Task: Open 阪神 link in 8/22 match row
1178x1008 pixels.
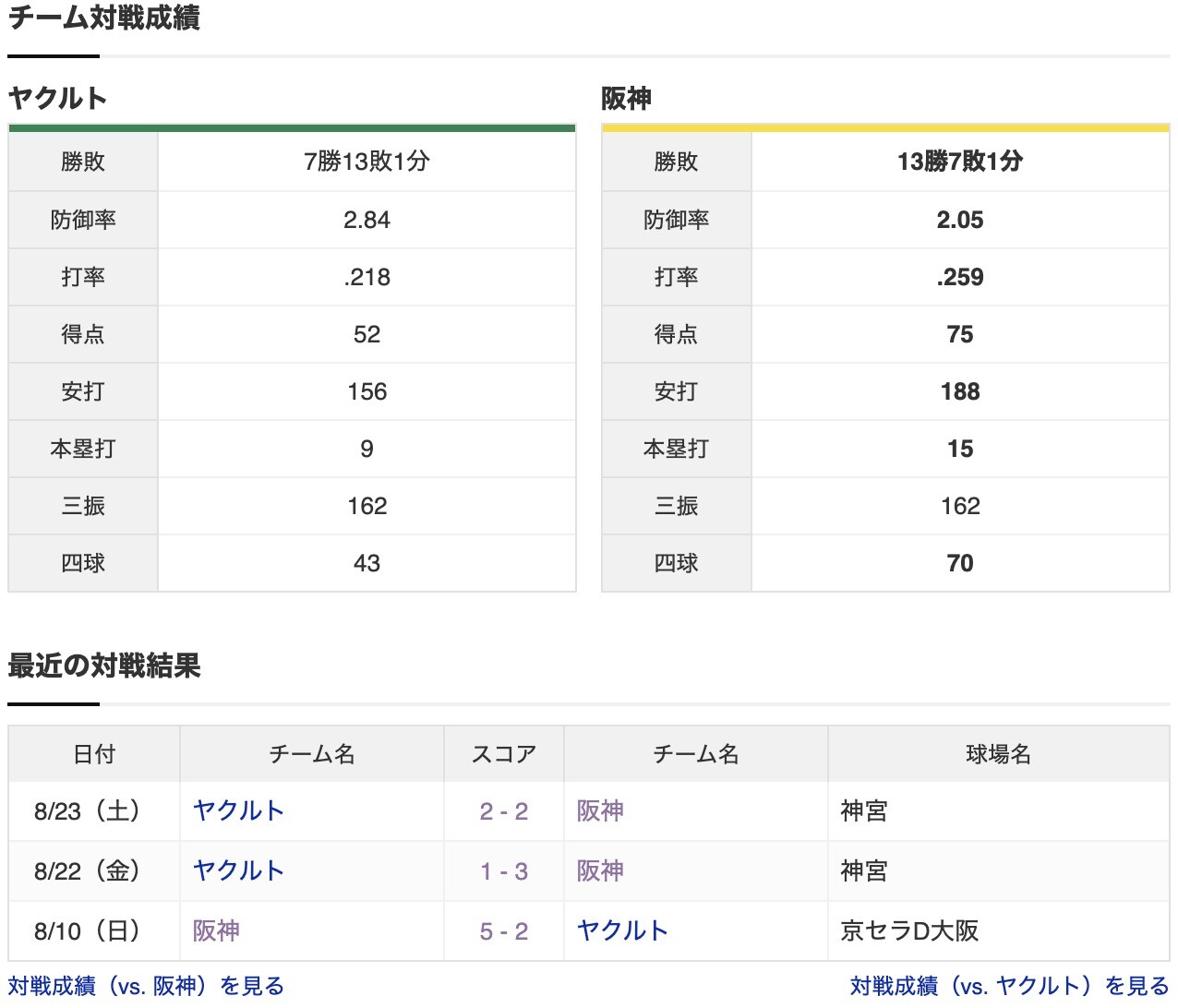Action: click(600, 870)
